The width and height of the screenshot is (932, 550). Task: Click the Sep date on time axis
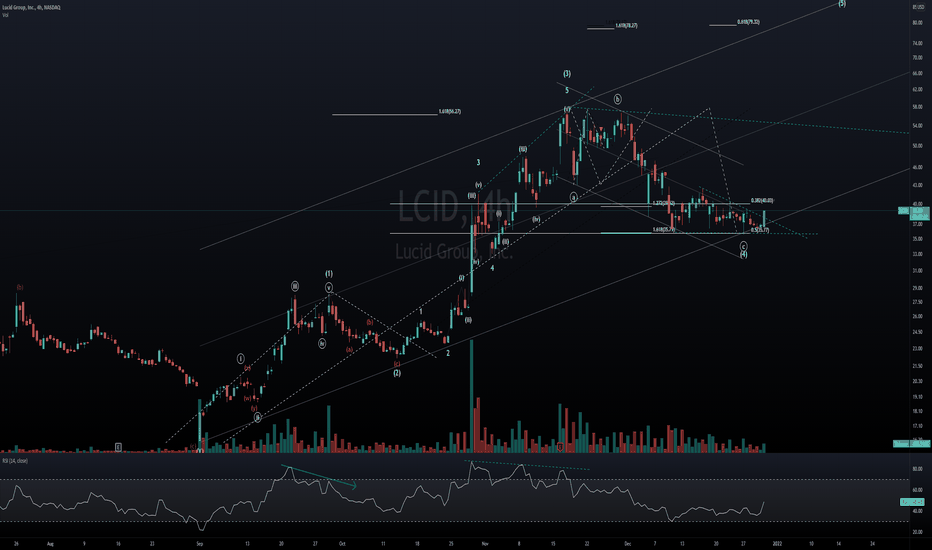[x=200, y=543]
